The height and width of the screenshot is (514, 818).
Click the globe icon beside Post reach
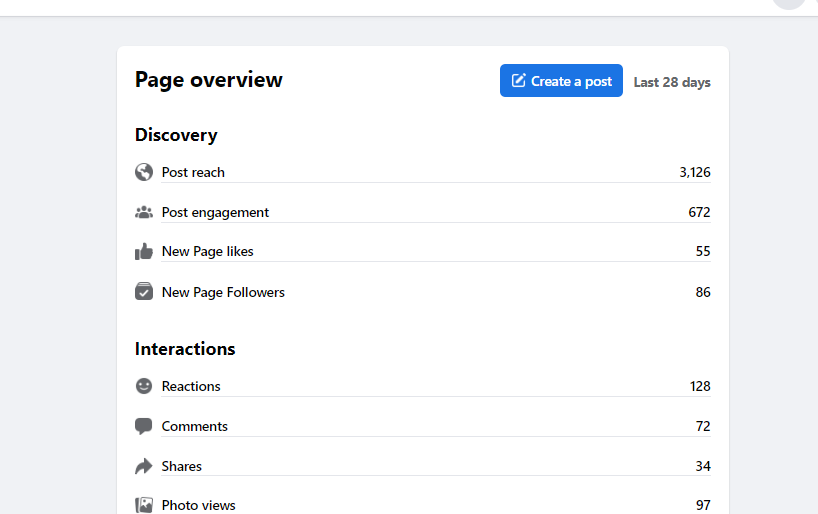point(144,172)
